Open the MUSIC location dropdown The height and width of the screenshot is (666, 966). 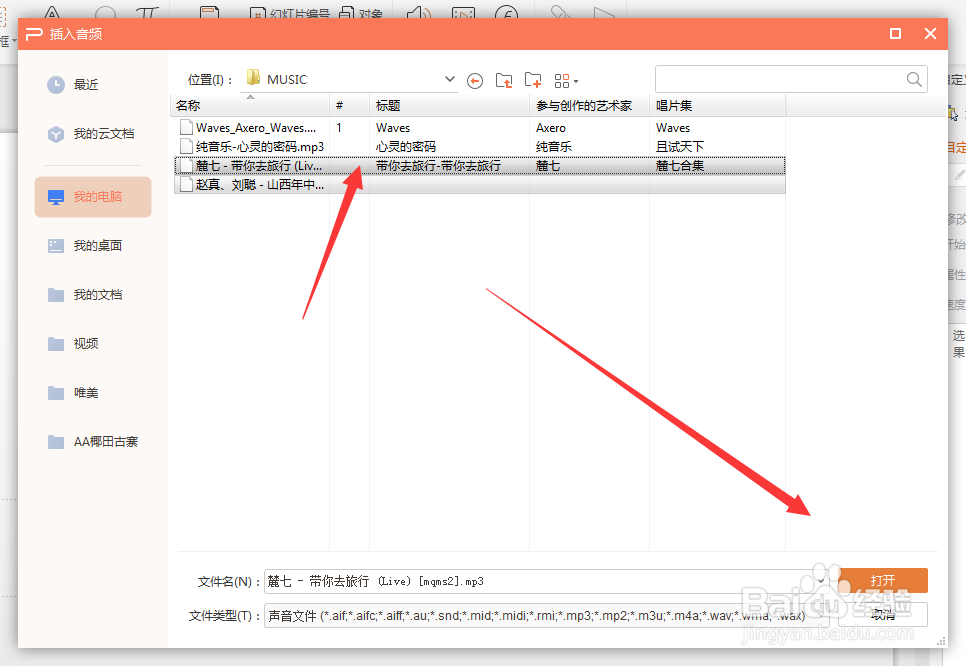[449, 78]
